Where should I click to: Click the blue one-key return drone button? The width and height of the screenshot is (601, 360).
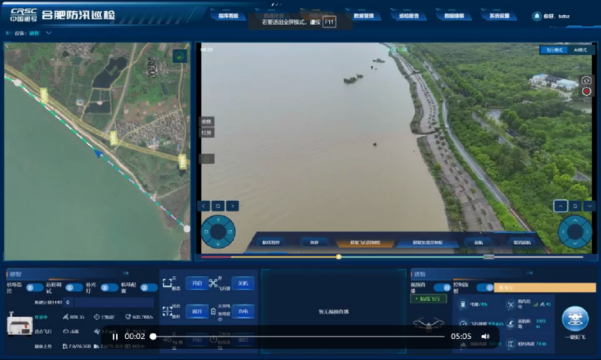point(575,319)
